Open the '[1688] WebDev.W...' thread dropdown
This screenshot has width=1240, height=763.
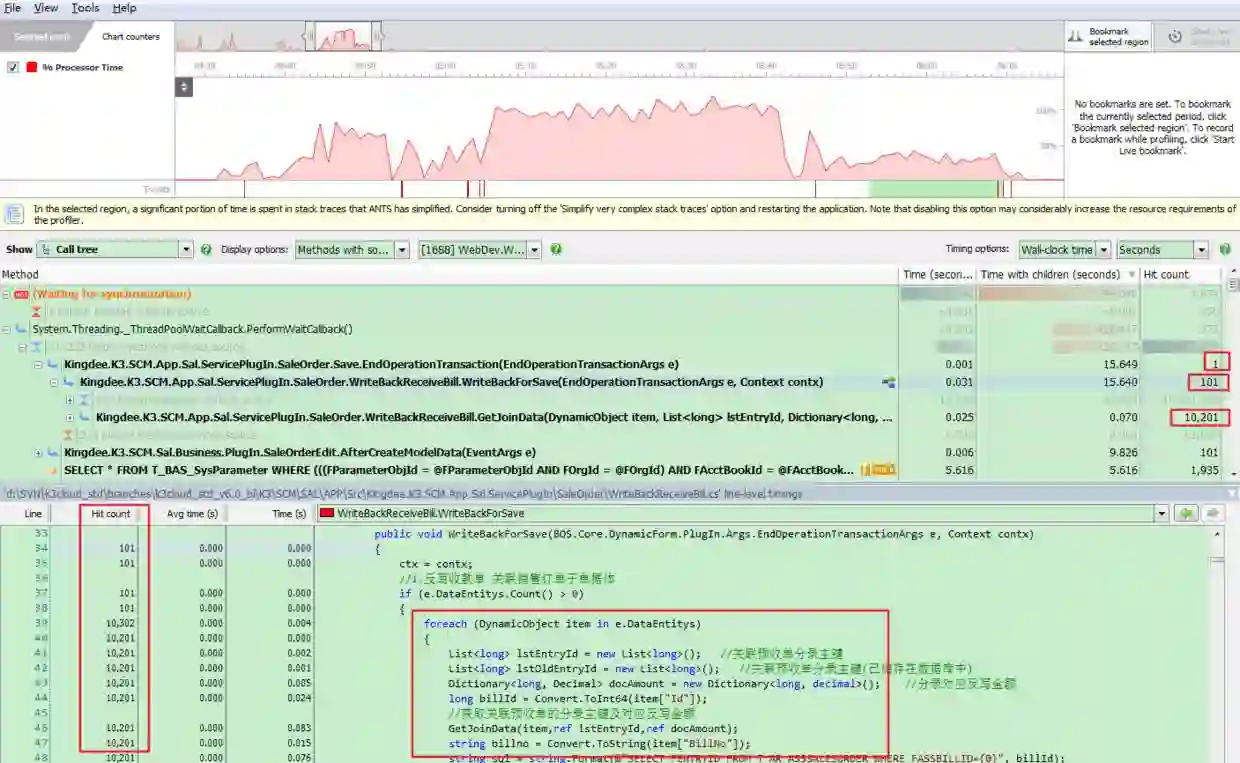[x=480, y=249]
